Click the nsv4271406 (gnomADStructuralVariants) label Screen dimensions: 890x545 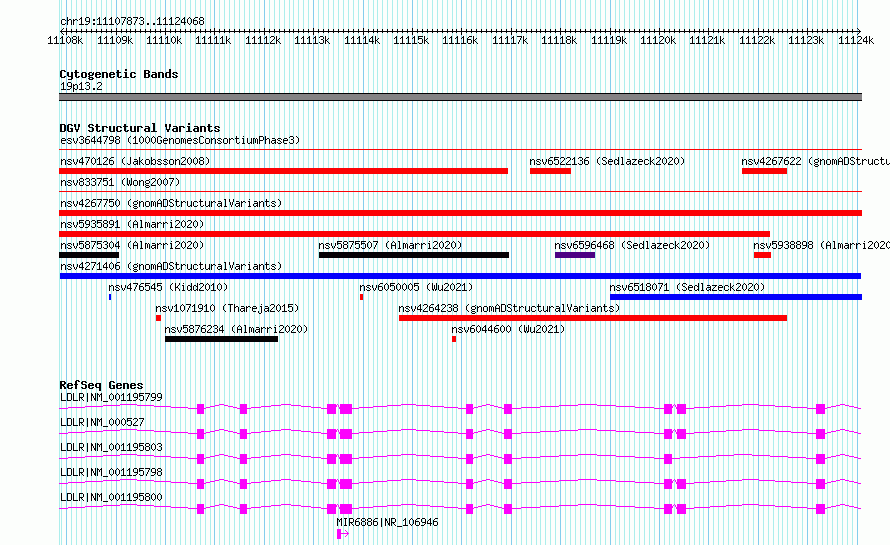[171, 266]
